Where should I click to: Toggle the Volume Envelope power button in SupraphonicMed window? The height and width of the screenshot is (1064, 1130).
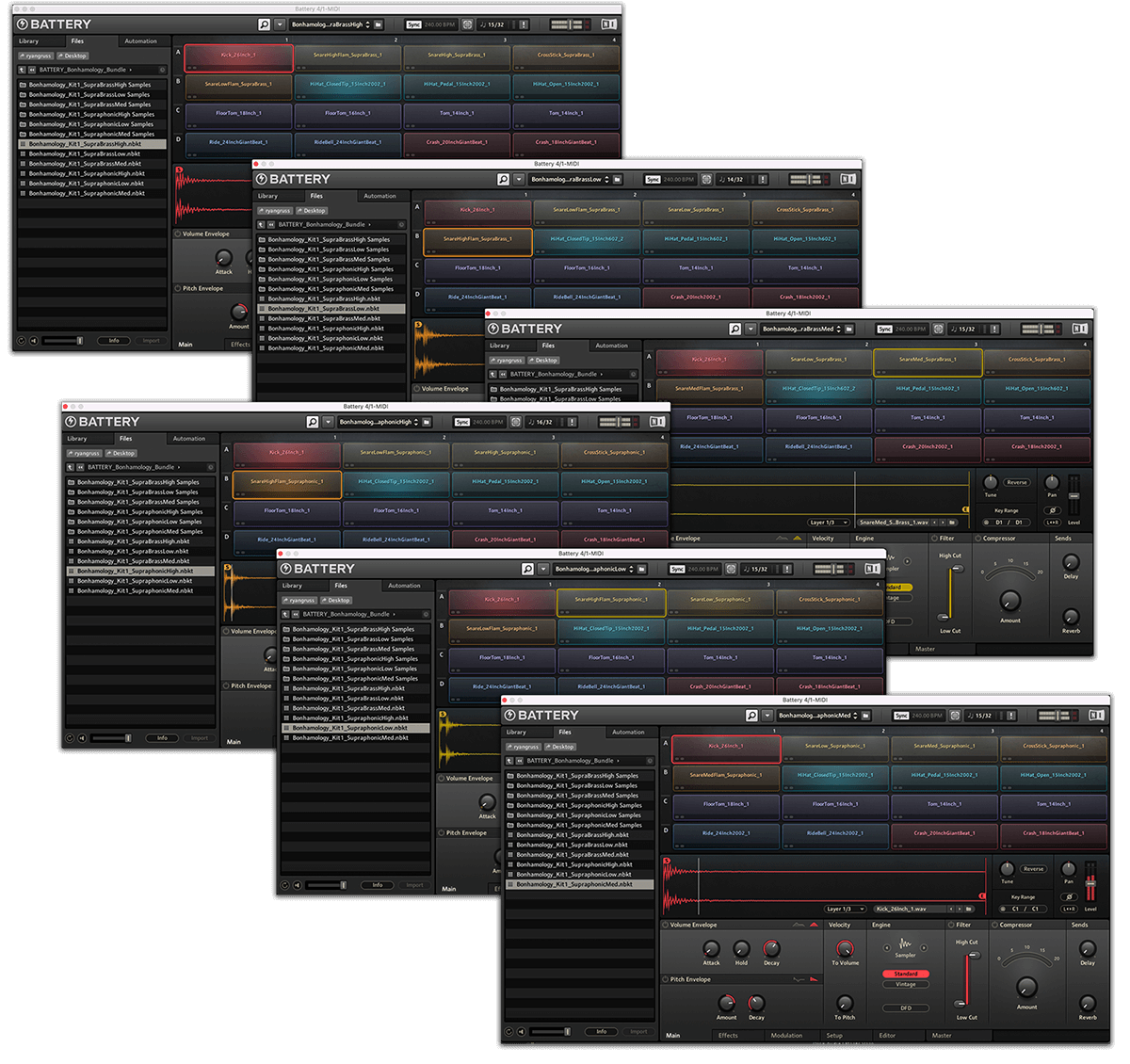point(665,925)
